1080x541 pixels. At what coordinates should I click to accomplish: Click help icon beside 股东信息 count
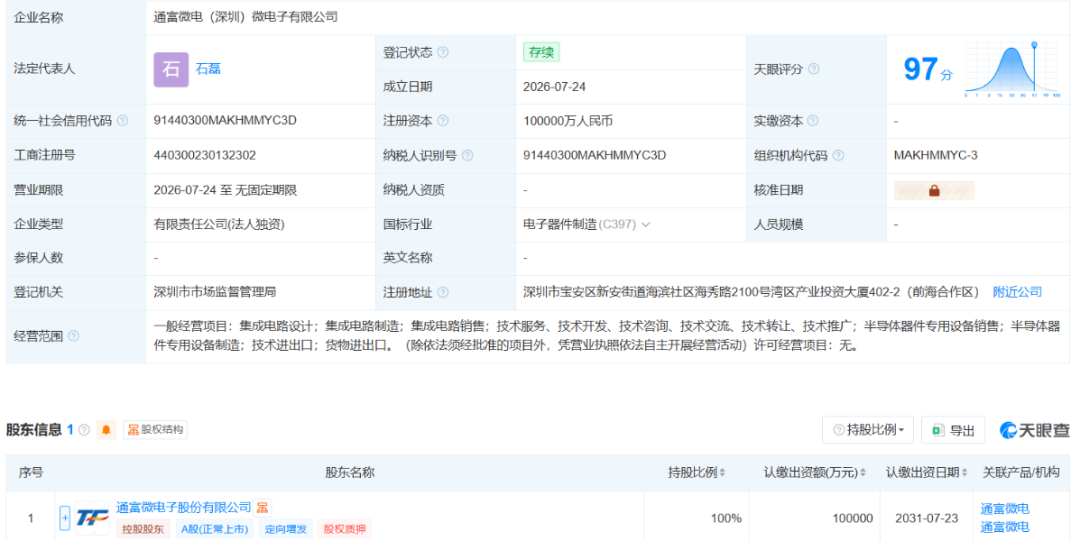84,430
